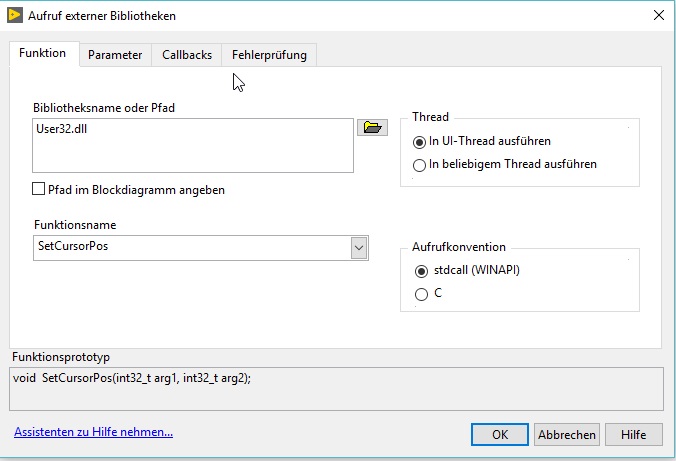Open help via the Hilfe button
The height and width of the screenshot is (461, 676).
(633, 434)
